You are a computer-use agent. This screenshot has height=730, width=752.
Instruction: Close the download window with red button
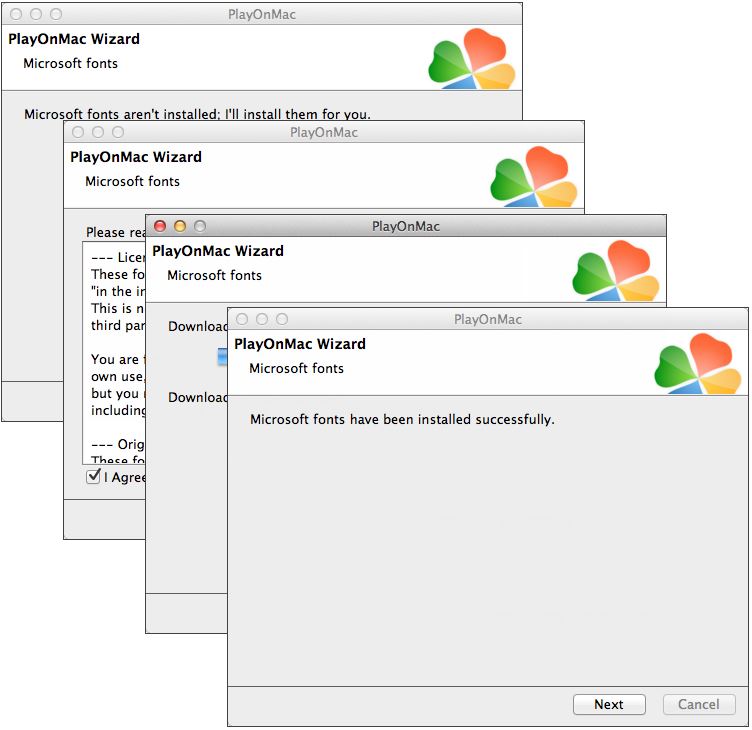coord(160,226)
